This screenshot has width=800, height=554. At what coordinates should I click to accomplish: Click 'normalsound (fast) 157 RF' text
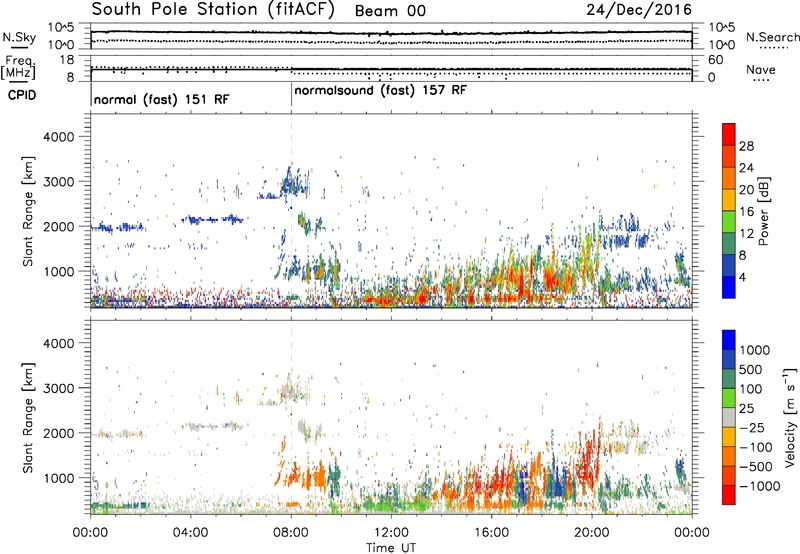click(381, 90)
